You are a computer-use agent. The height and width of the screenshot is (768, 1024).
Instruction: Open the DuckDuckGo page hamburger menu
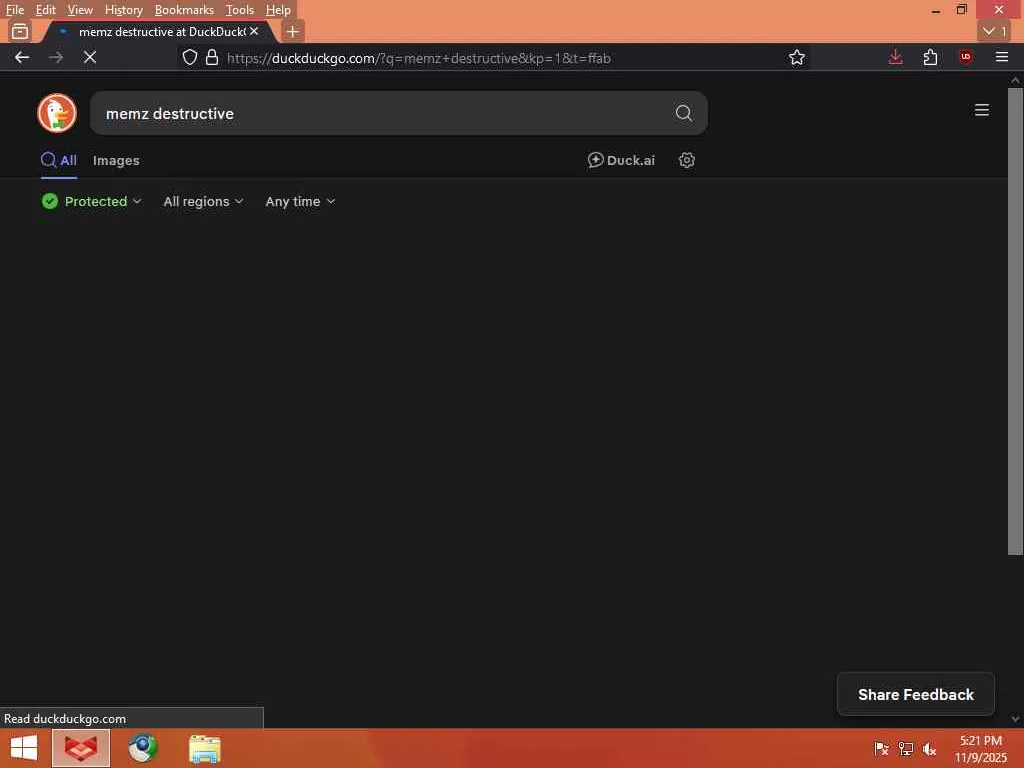[x=981, y=110]
